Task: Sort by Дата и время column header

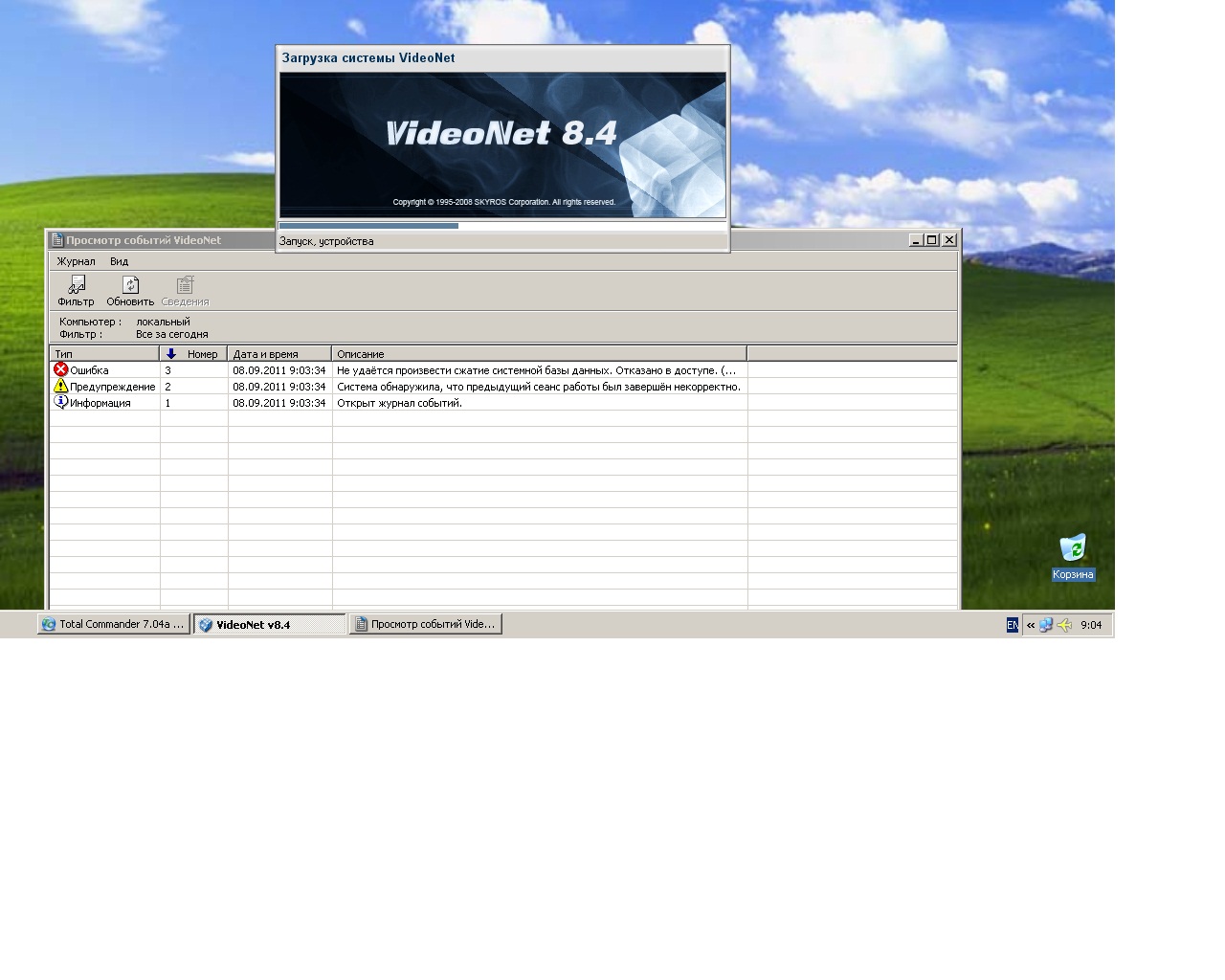Action: tap(278, 354)
